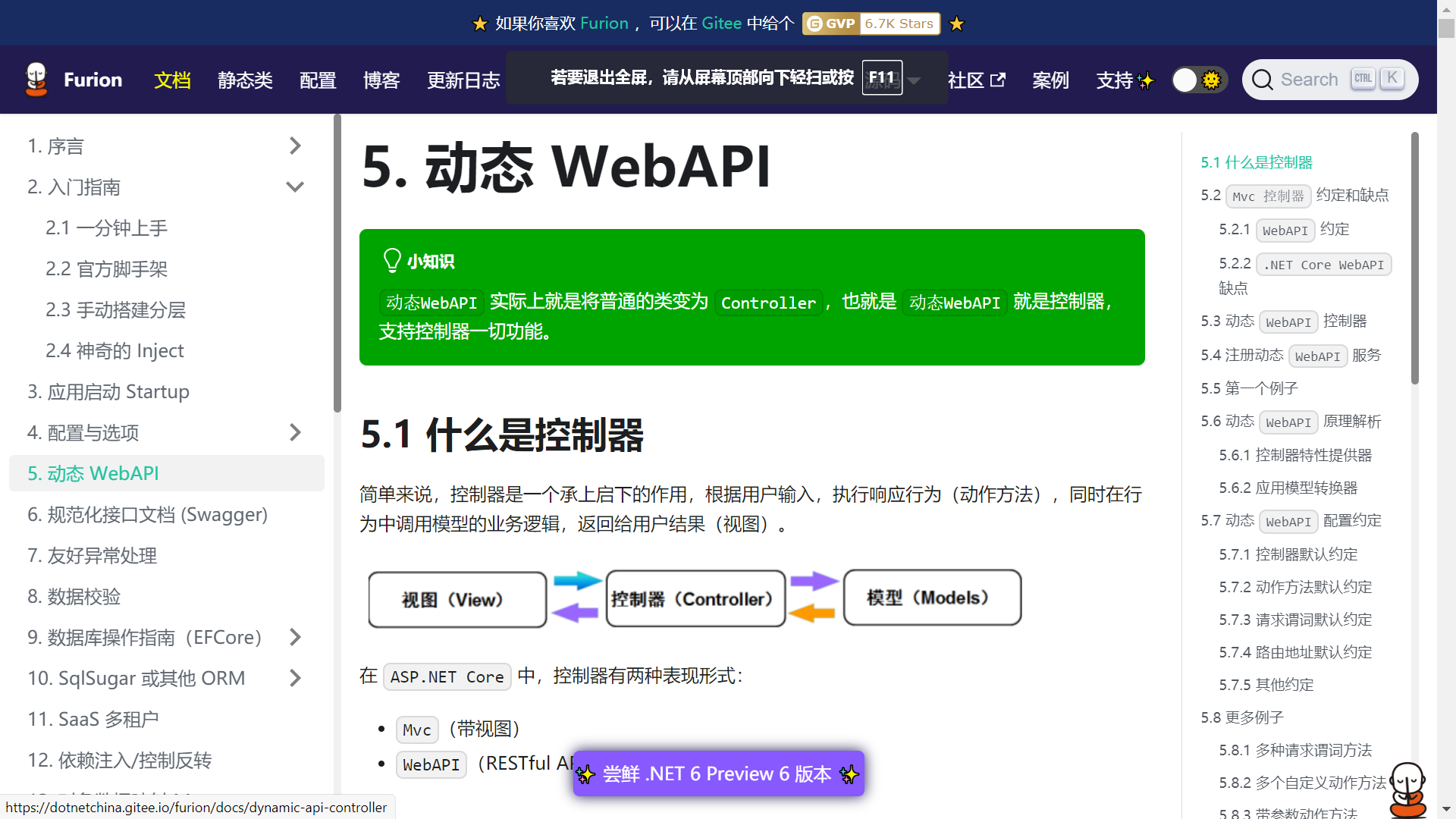Image resolution: width=1456 pixels, height=819 pixels.
Task: Click the Search input field
Action: coord(1331,79)
